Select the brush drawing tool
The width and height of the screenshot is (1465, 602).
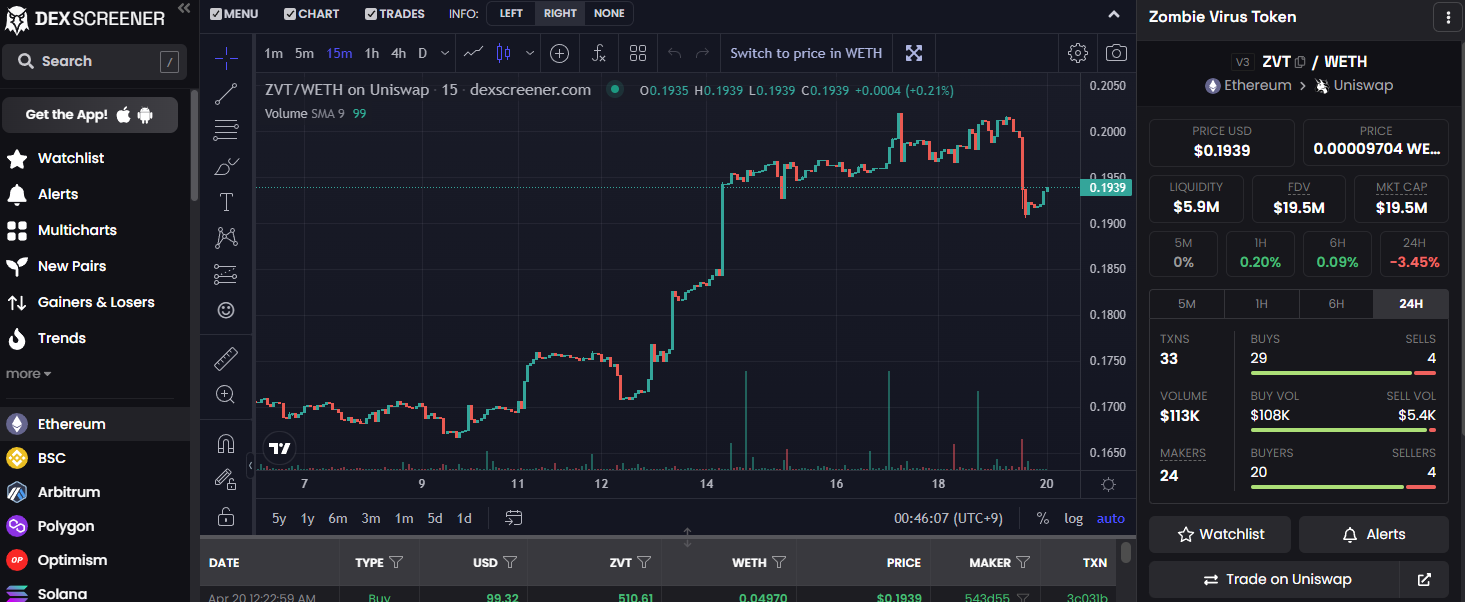(x=226, y=166)
